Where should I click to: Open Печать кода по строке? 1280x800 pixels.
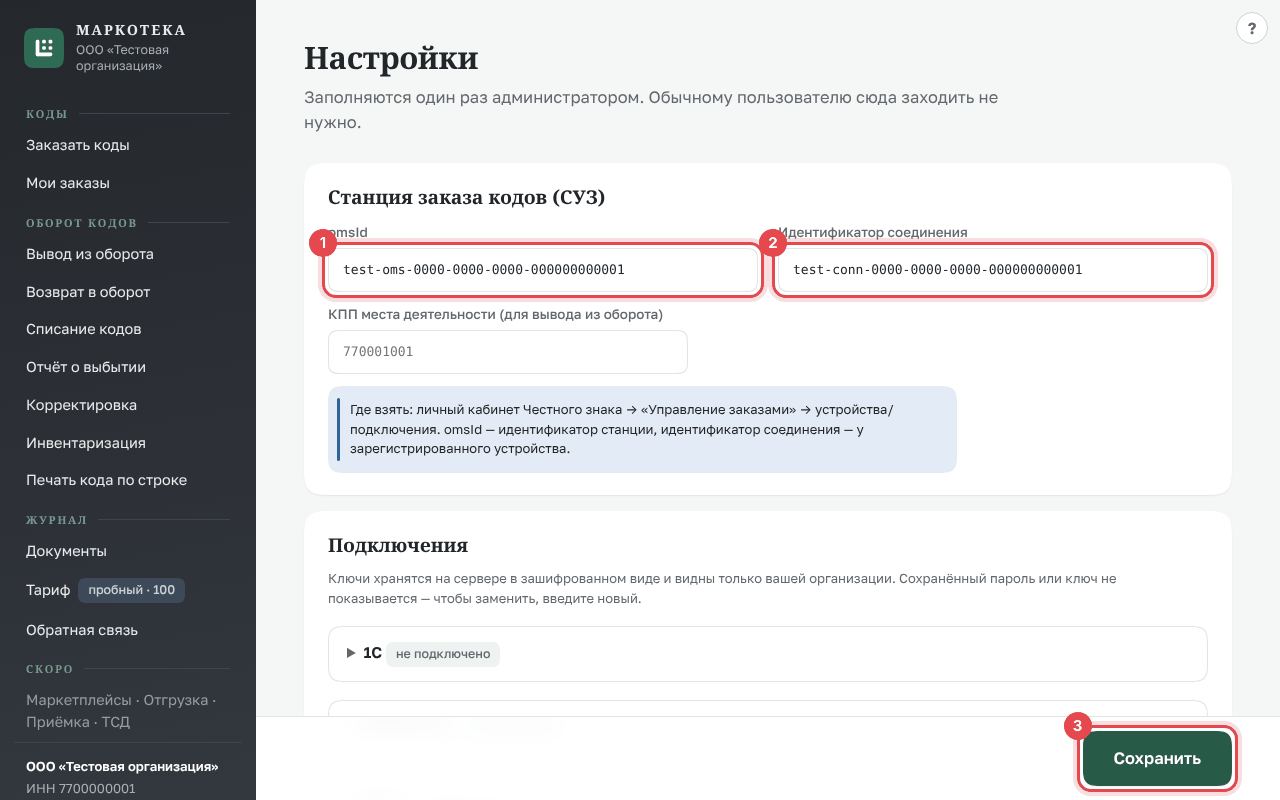[107, 480]
